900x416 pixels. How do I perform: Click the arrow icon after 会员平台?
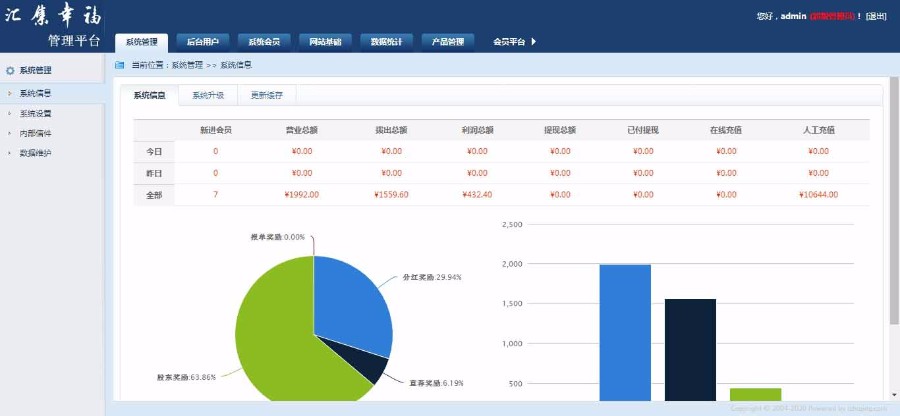click(534, 42)
